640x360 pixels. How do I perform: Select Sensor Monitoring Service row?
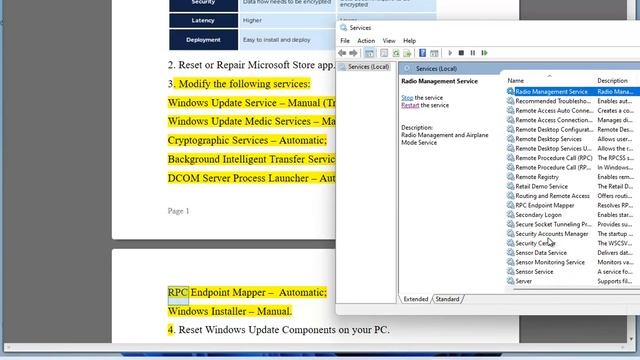click(573, 262)
